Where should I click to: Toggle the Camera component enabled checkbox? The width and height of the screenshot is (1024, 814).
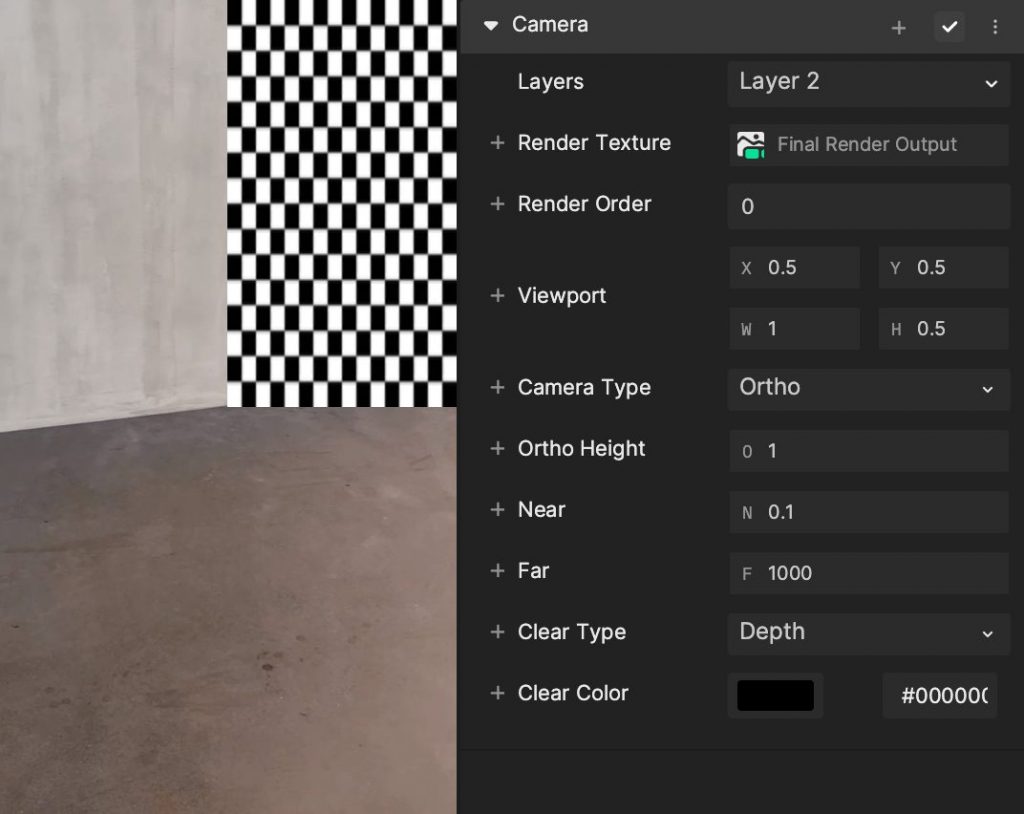point(950,27)
